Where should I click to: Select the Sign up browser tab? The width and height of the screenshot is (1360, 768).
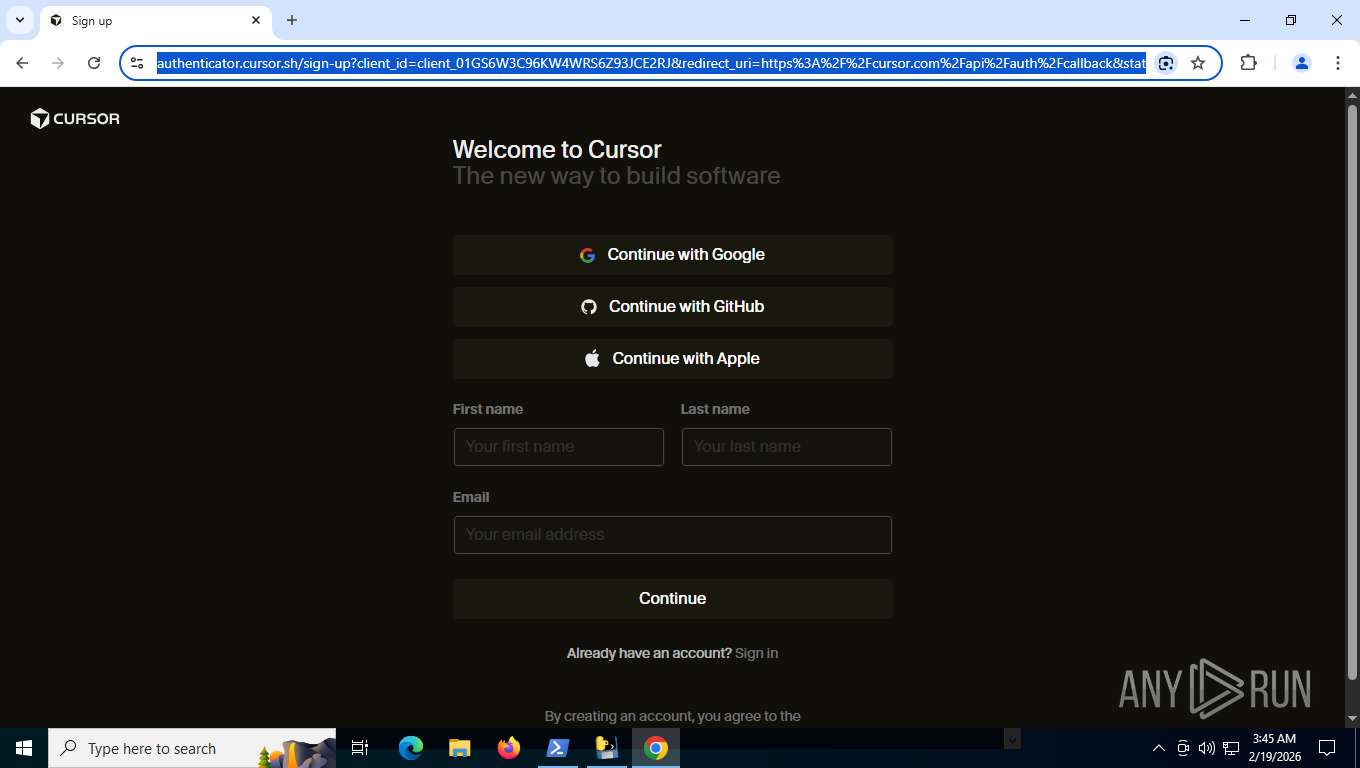(x=156, y=20)
